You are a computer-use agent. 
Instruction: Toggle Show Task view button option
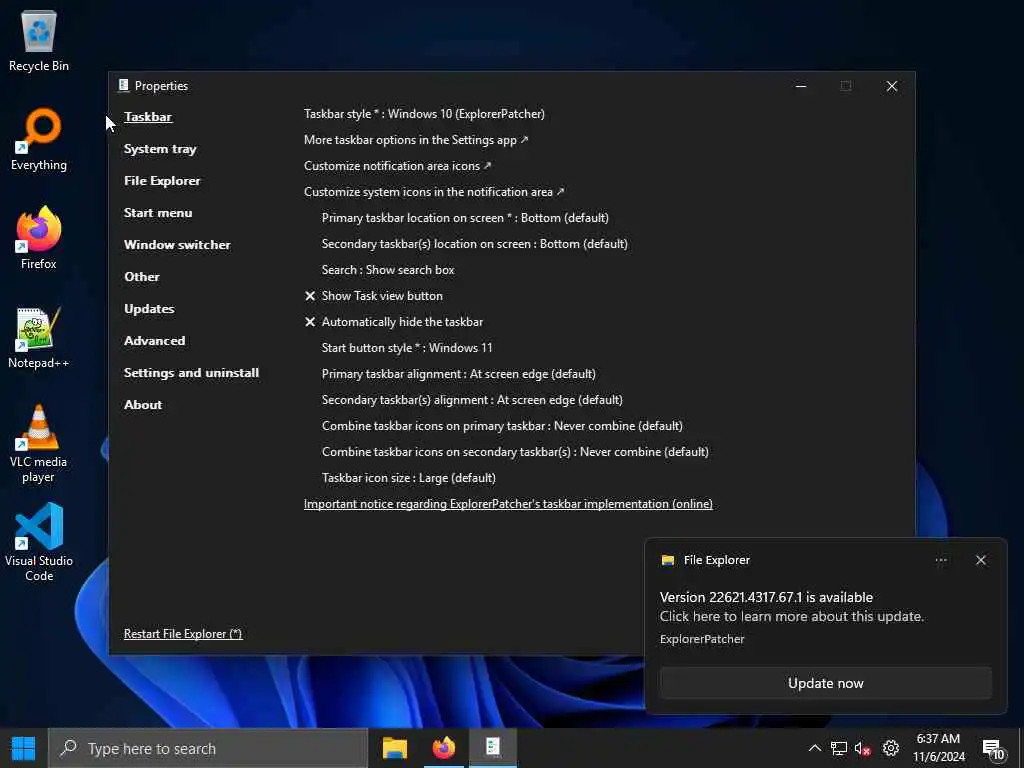click(x=374, y=296)
